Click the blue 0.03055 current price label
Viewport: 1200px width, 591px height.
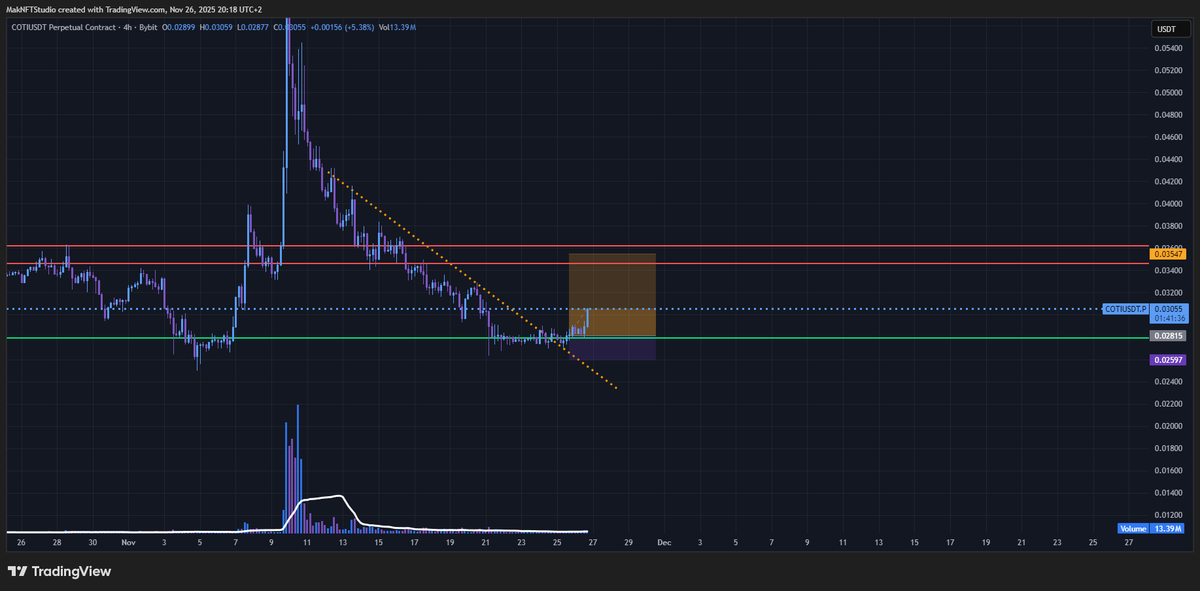point(1168,309)
